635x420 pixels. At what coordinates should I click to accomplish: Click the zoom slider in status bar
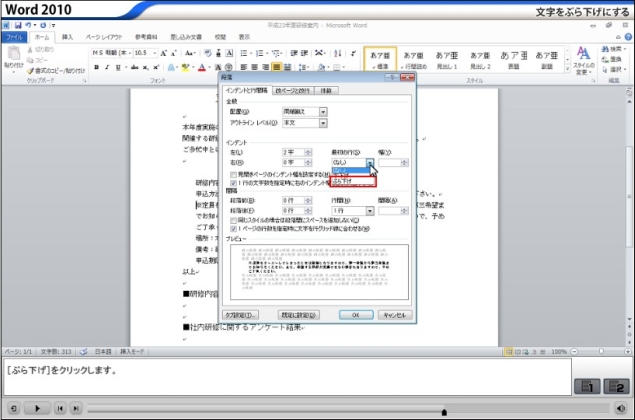[601, 352]
